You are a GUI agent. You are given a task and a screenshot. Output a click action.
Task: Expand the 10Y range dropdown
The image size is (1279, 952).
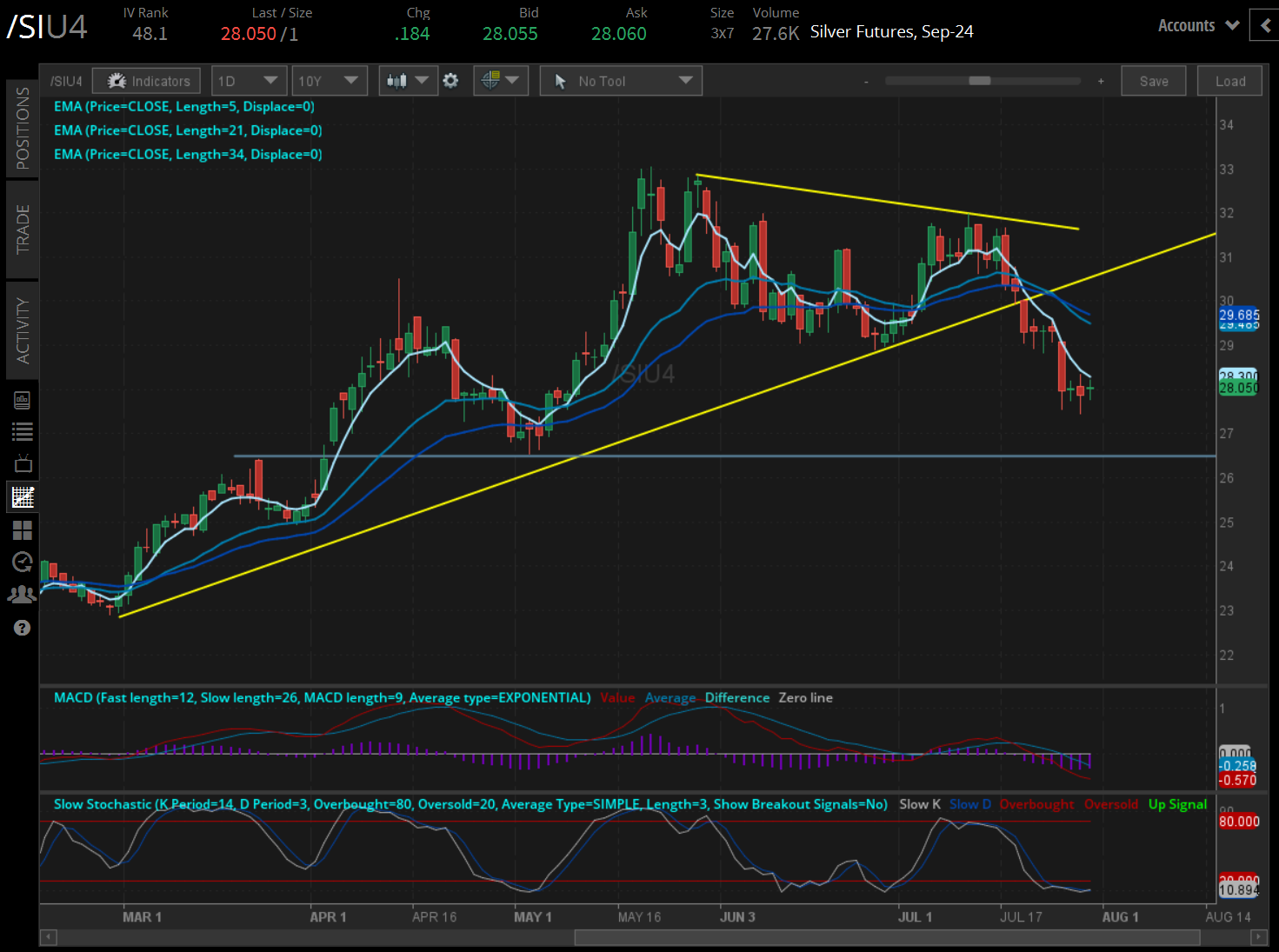click(x=330, y=80)
